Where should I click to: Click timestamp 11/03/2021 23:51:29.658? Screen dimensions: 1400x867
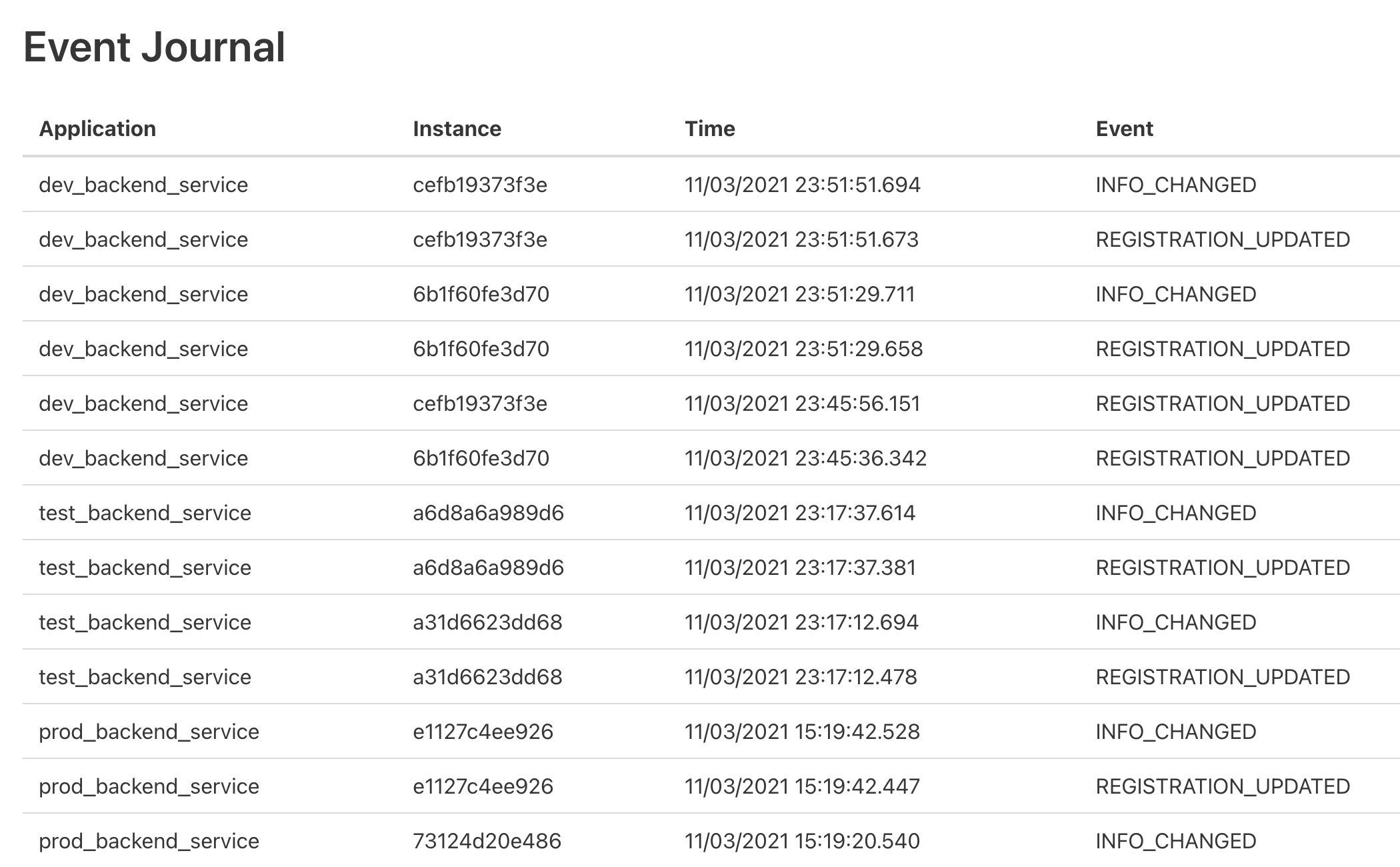[x=803, y=349]
